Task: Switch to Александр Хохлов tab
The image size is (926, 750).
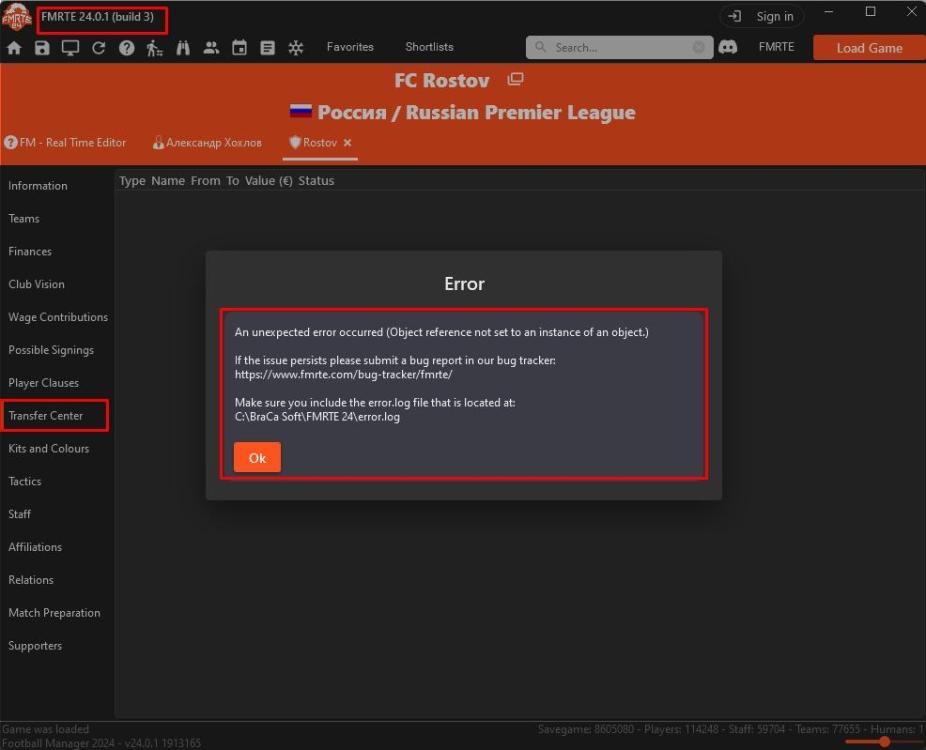Action: [207, 142]
